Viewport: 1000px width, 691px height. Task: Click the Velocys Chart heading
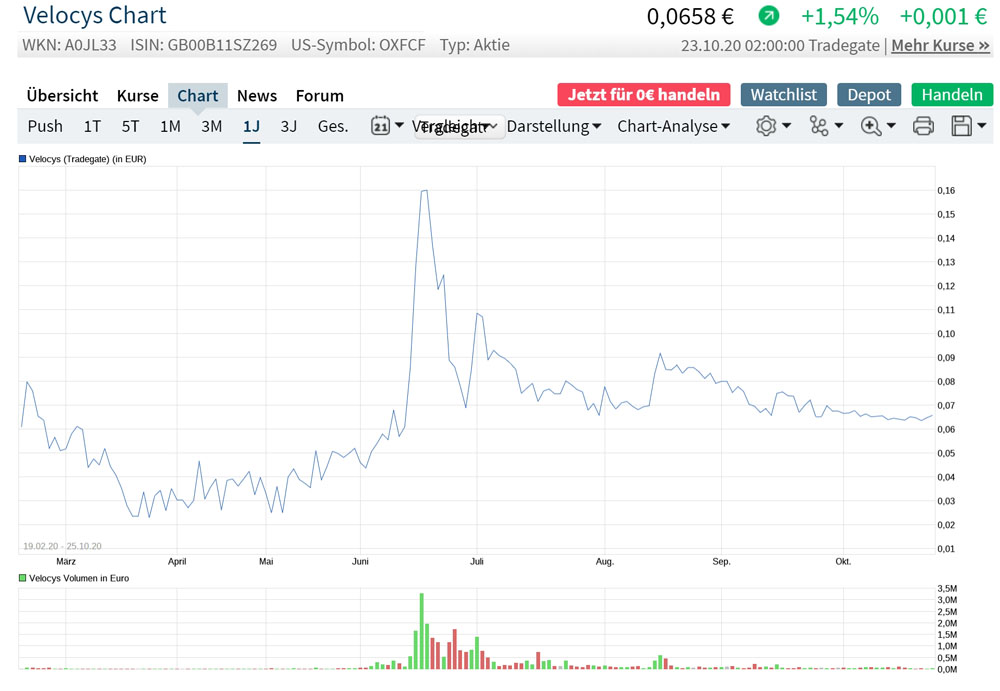click(x=94, y=15)
